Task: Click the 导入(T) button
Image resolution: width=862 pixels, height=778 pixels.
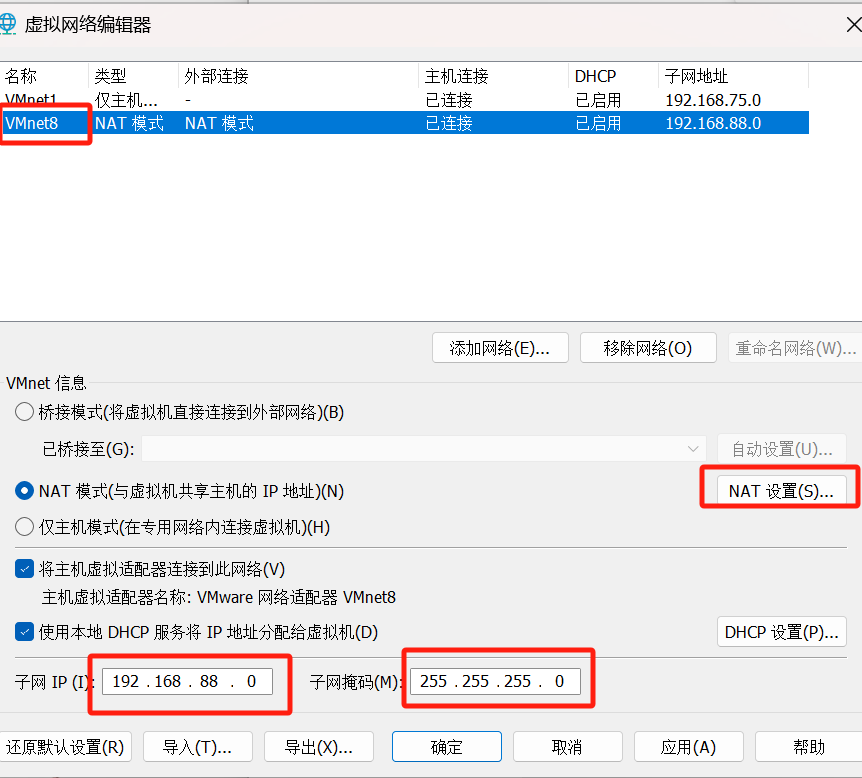Action: (198, 747)
